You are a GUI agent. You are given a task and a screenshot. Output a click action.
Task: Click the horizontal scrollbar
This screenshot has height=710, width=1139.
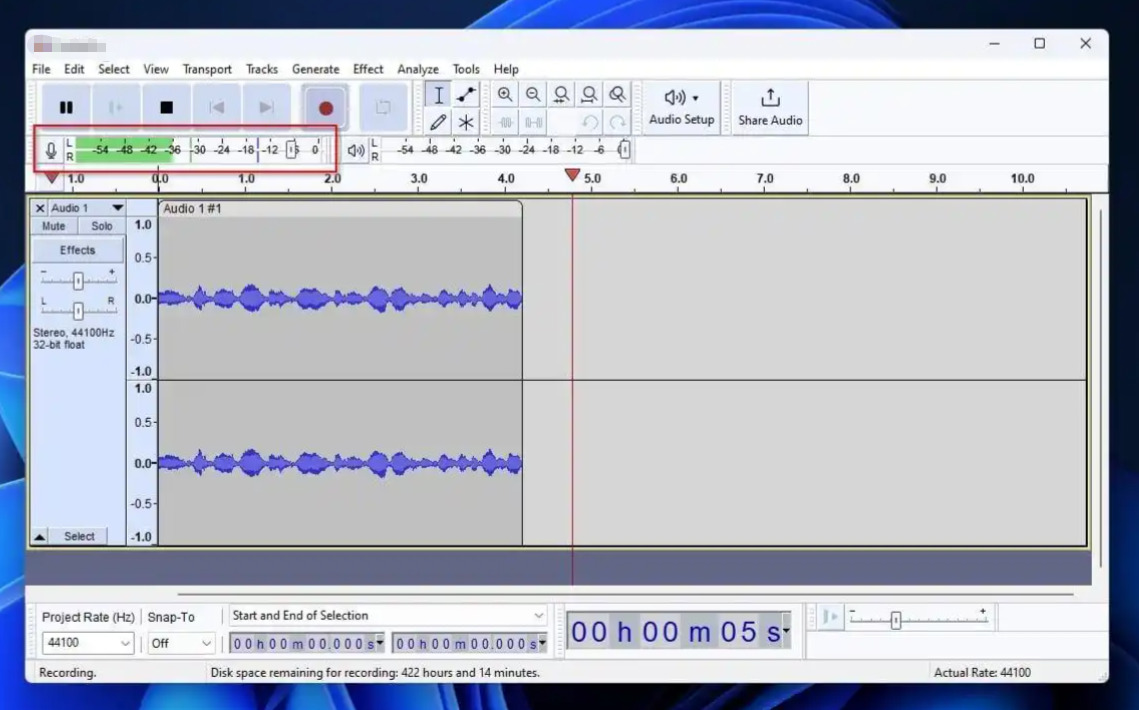click(625, 594)
